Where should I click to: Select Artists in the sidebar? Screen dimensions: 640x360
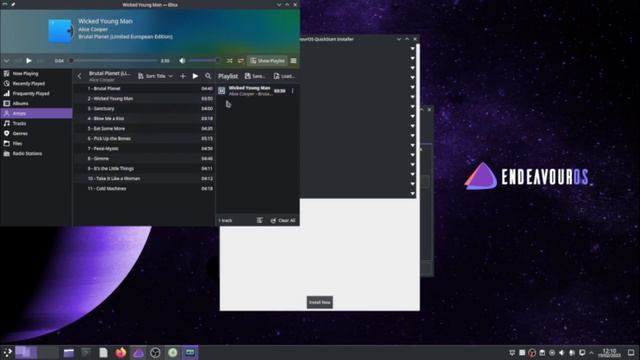[x=36, y=113]
